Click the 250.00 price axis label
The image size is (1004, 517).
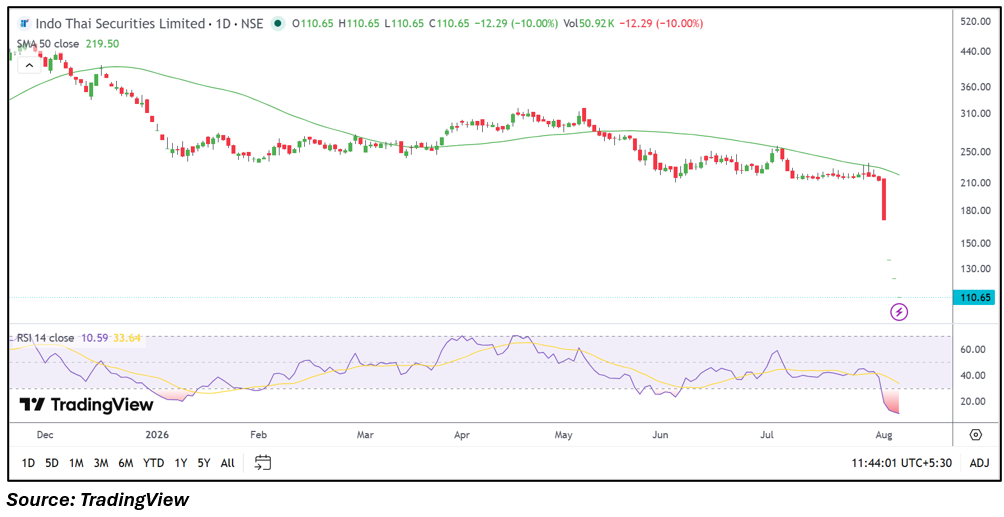[976, 152]
